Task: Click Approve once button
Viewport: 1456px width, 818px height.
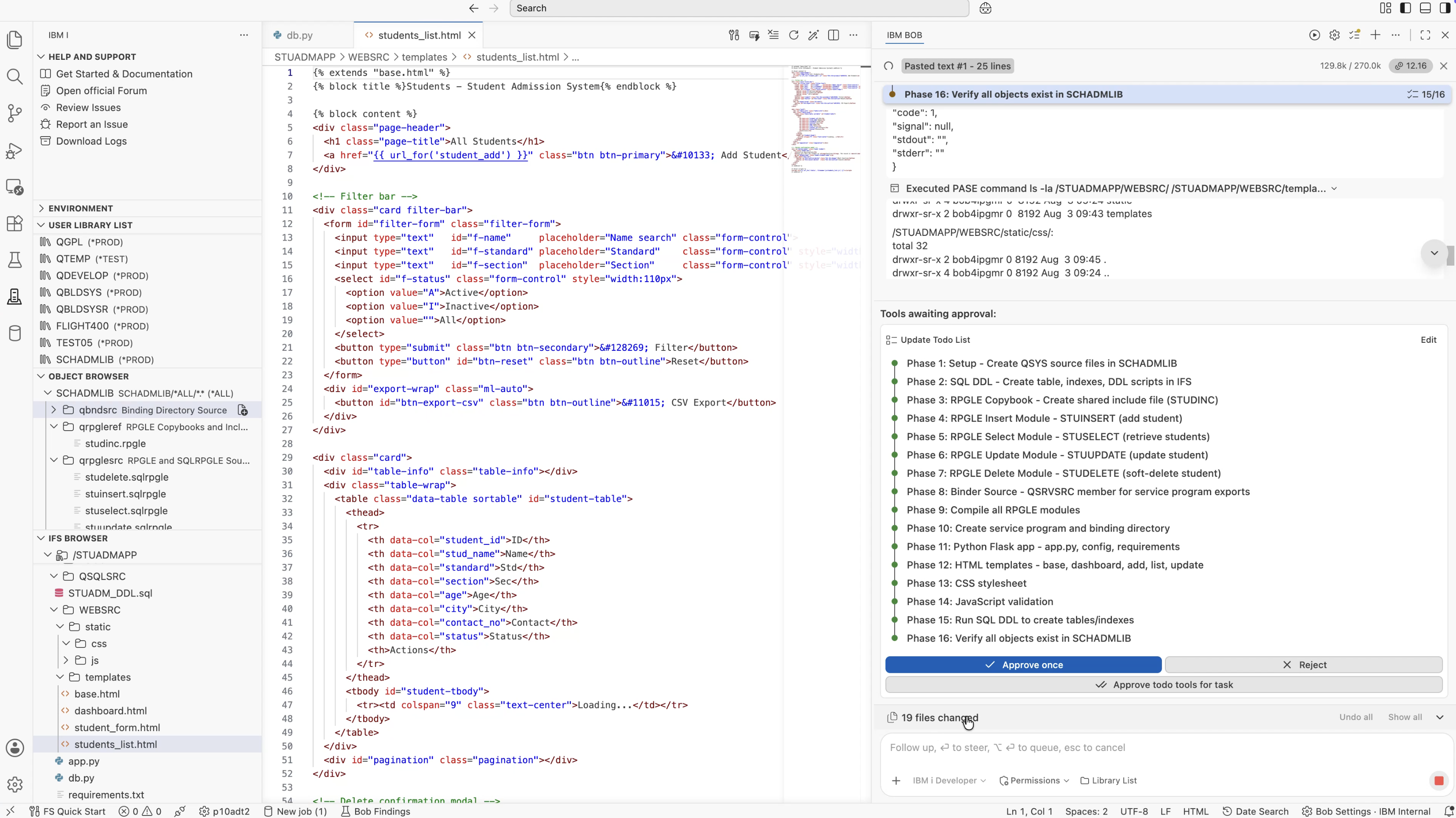Action: (x=1023, y=665)
